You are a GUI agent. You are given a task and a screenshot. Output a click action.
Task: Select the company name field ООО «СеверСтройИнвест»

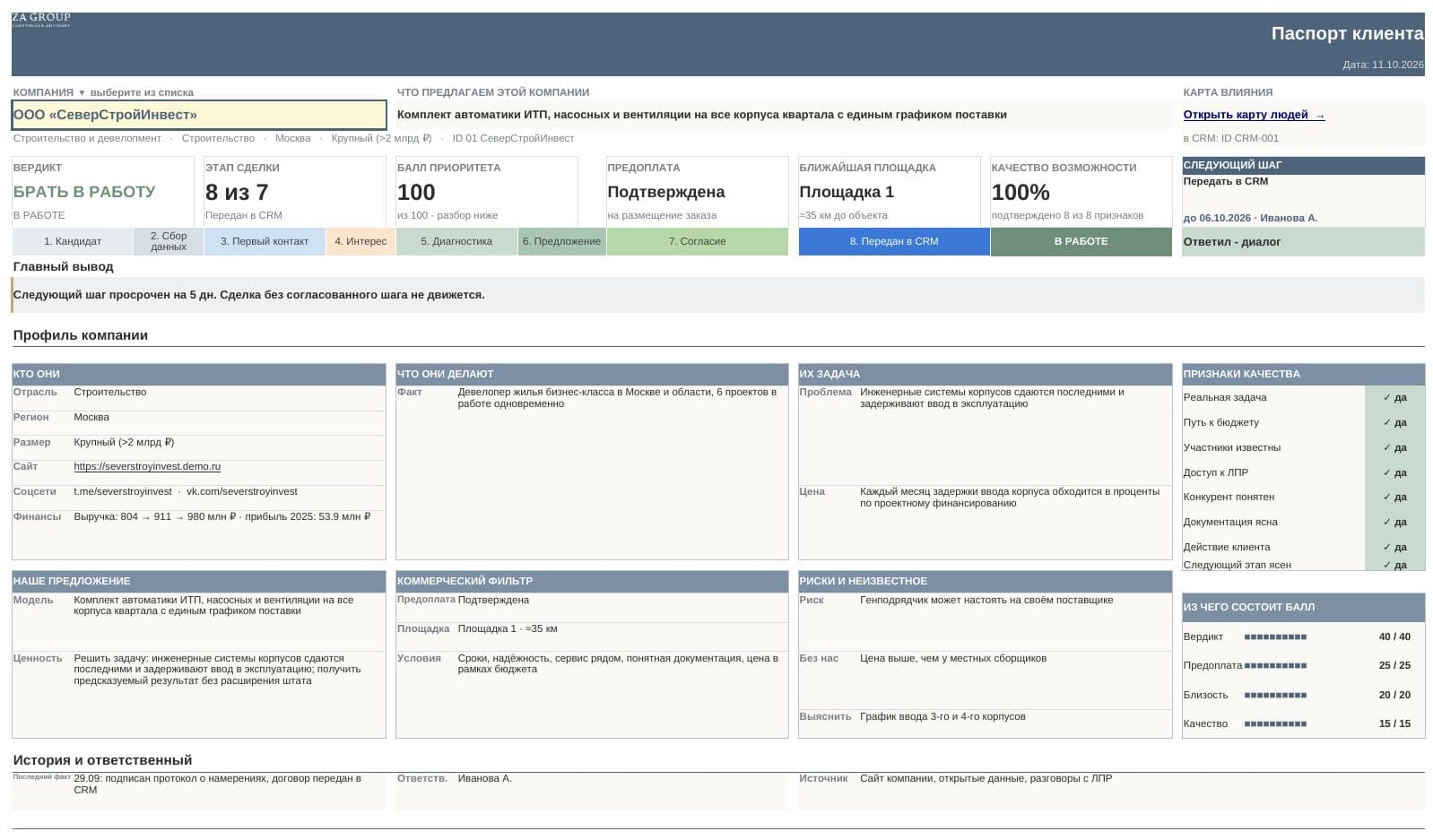tap(199, 115)
